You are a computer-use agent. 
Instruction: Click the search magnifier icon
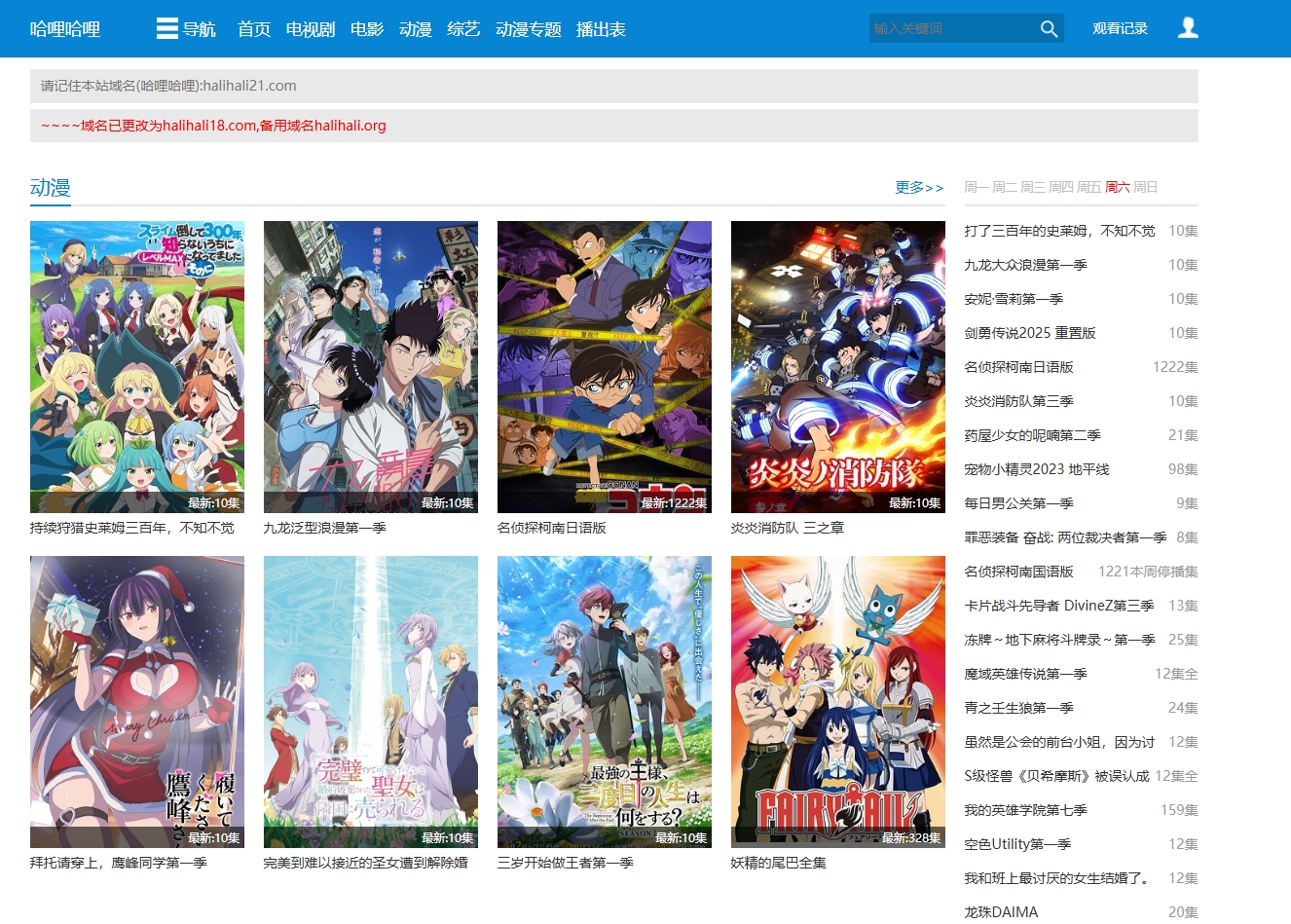pos(1049,29)
